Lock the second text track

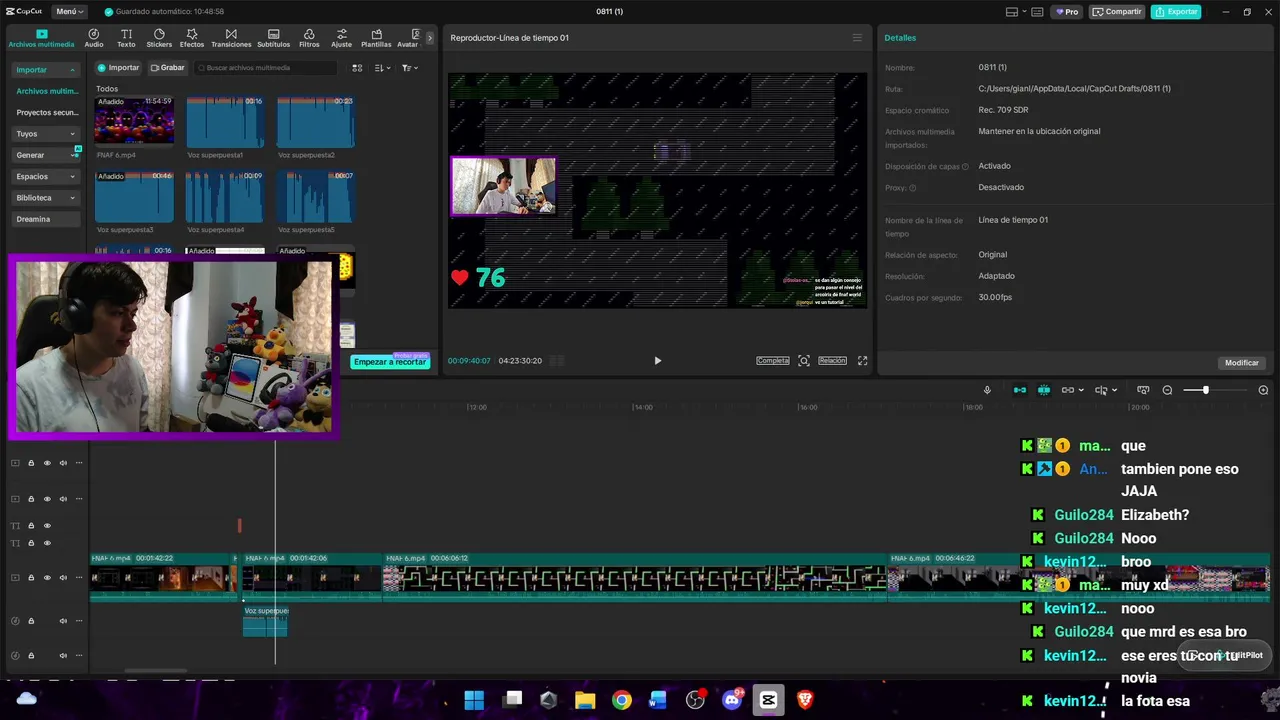click(31, 543)
